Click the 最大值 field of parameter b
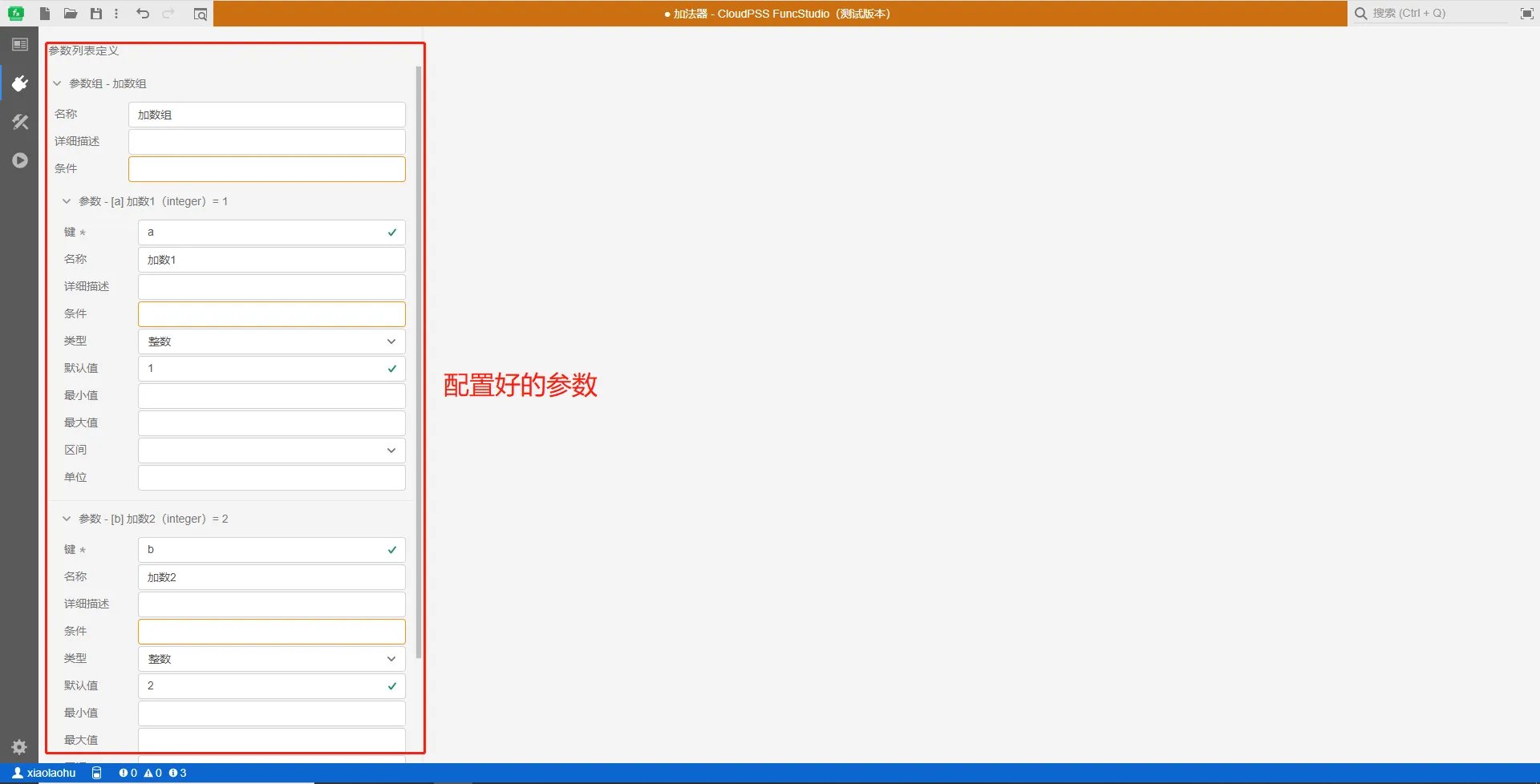This screenshot has width=1540, height=784. (272, 741)
